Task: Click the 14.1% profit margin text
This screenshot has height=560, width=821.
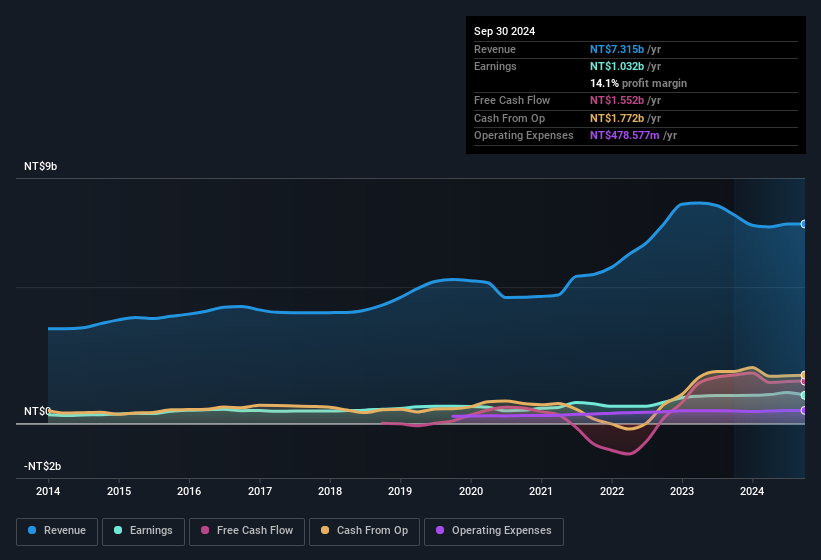Action: tap(638, 83)
